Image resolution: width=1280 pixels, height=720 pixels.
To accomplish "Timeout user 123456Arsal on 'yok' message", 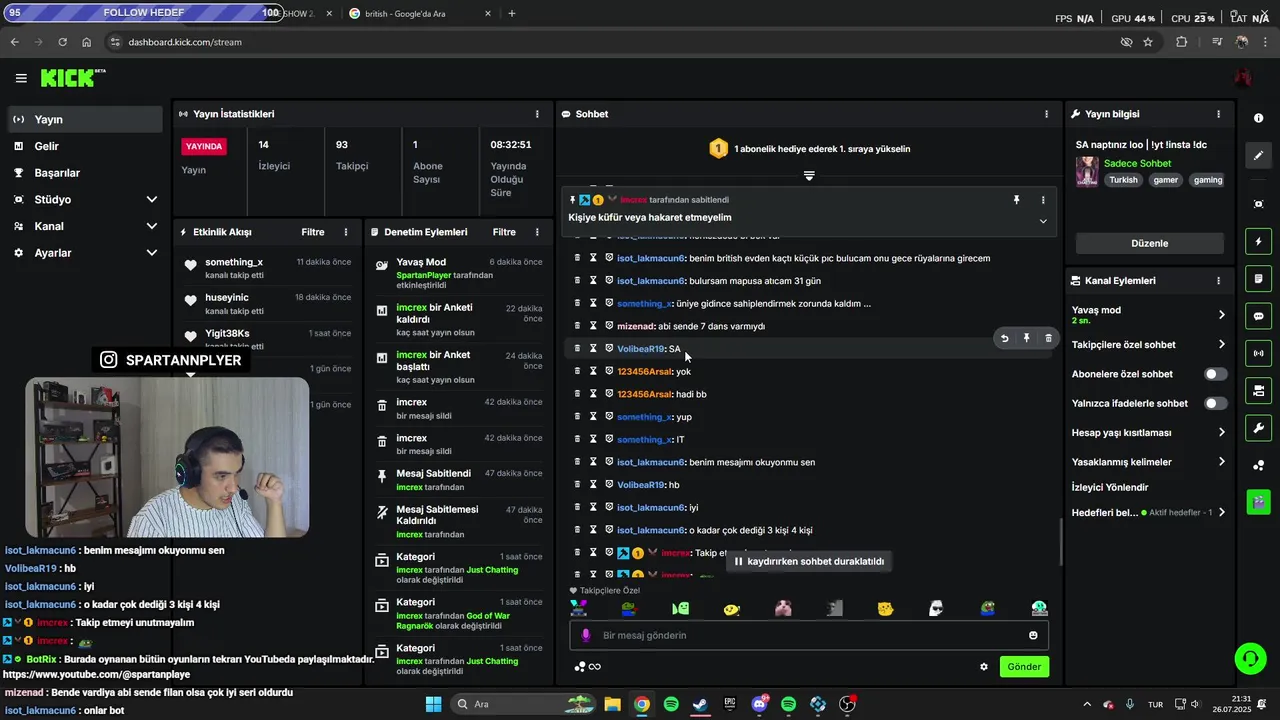I will click(593, 371).
